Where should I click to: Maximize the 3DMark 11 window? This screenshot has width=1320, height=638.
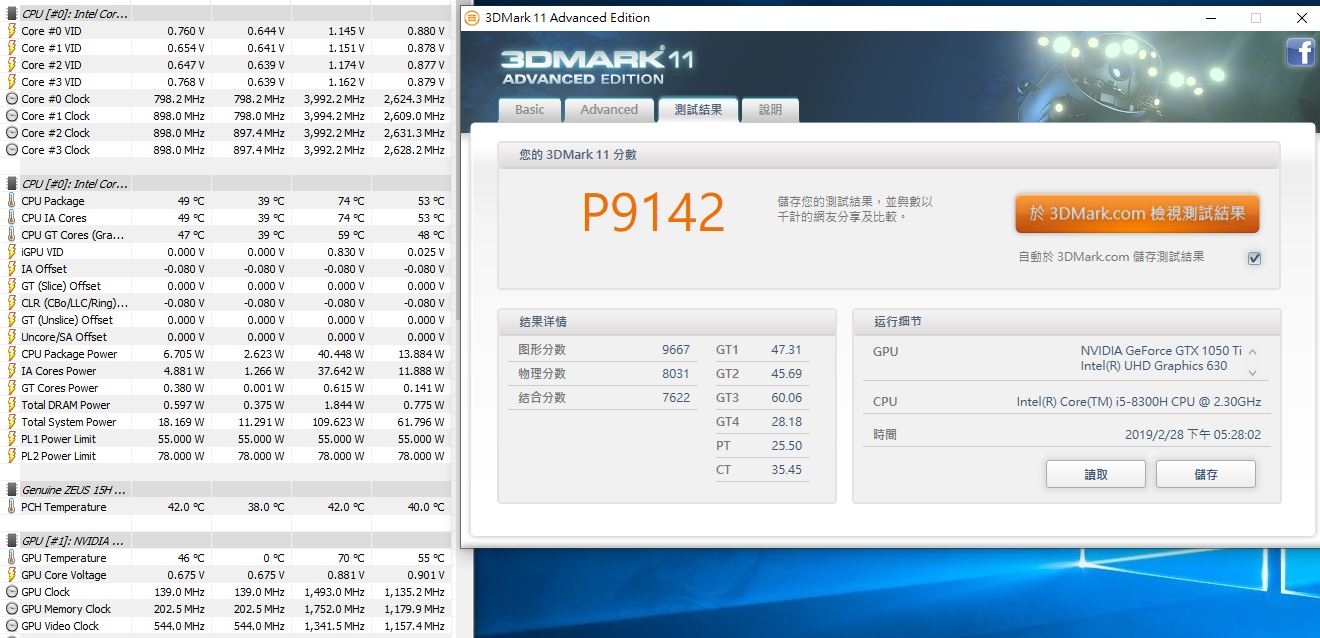(1256, 18)
